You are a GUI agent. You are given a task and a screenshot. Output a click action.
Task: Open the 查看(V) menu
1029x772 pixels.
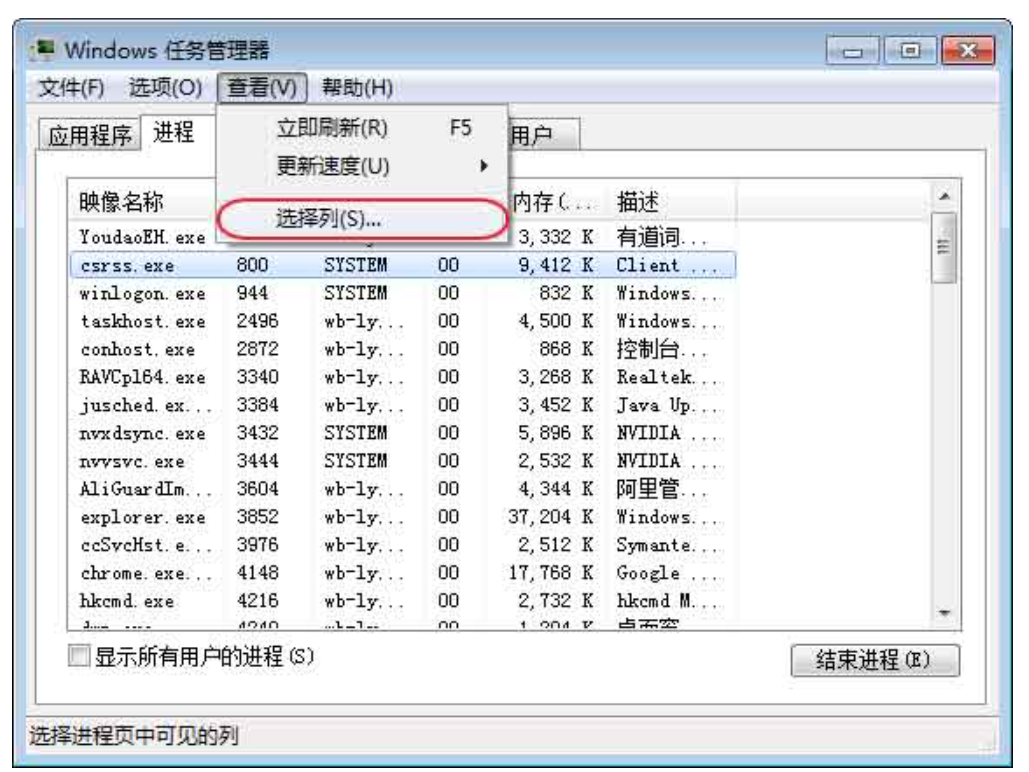coord(263,88)
